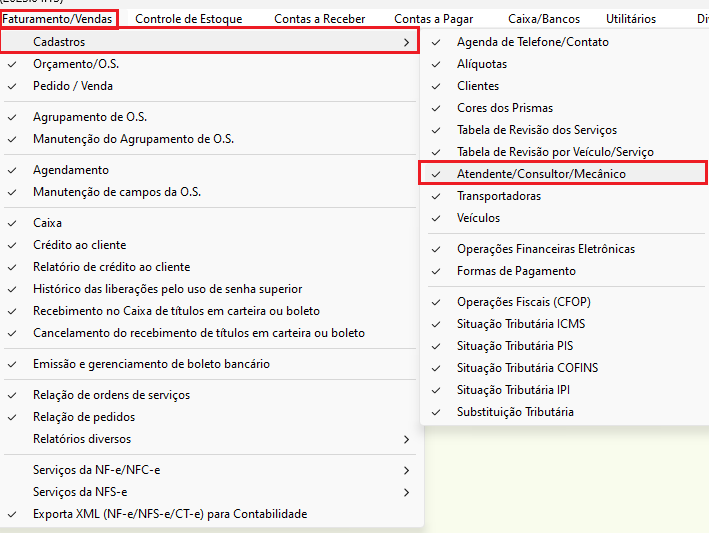709x533 pixels.
Task: Click the checkmark beside Veículos
Action: point(435,218)
